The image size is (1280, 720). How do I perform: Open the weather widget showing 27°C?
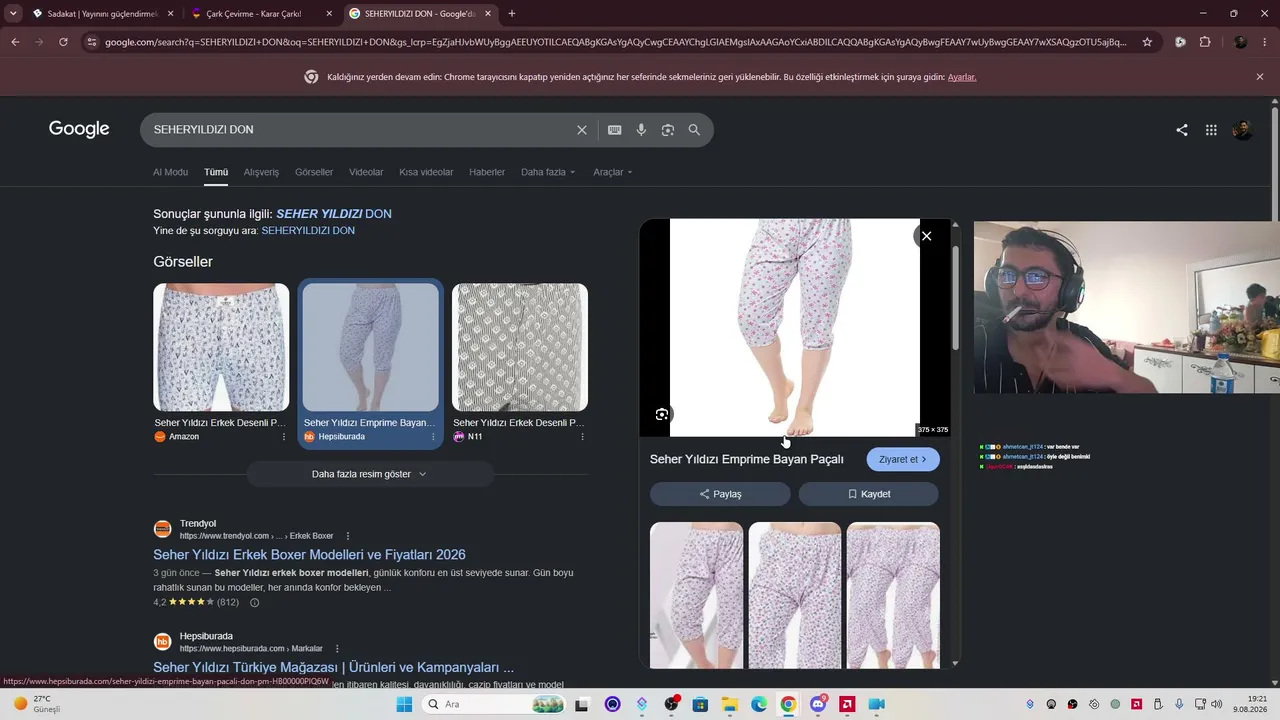38,704
